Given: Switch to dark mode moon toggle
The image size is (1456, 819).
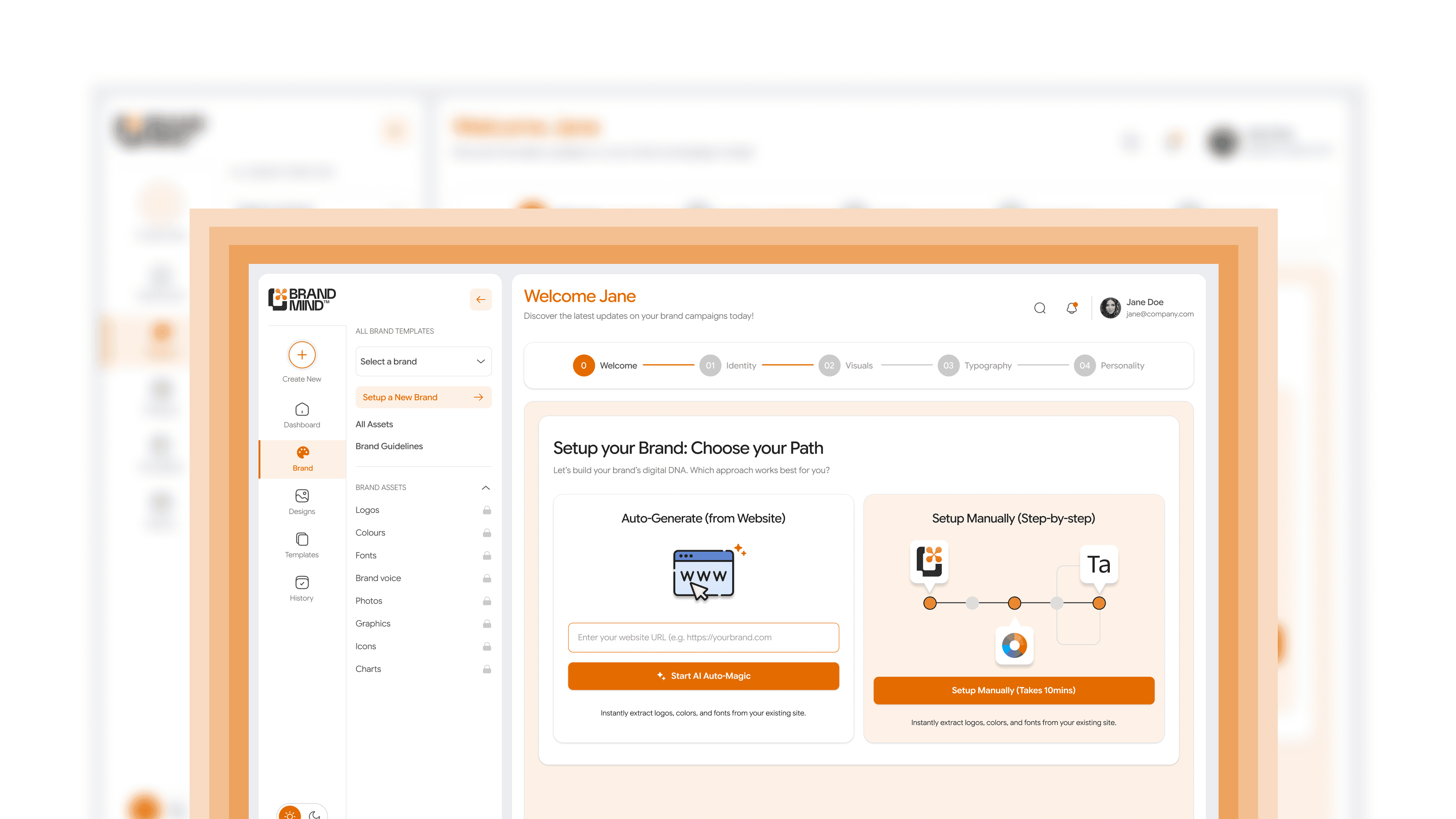Looking at the screenshot, I should [314, 814].
